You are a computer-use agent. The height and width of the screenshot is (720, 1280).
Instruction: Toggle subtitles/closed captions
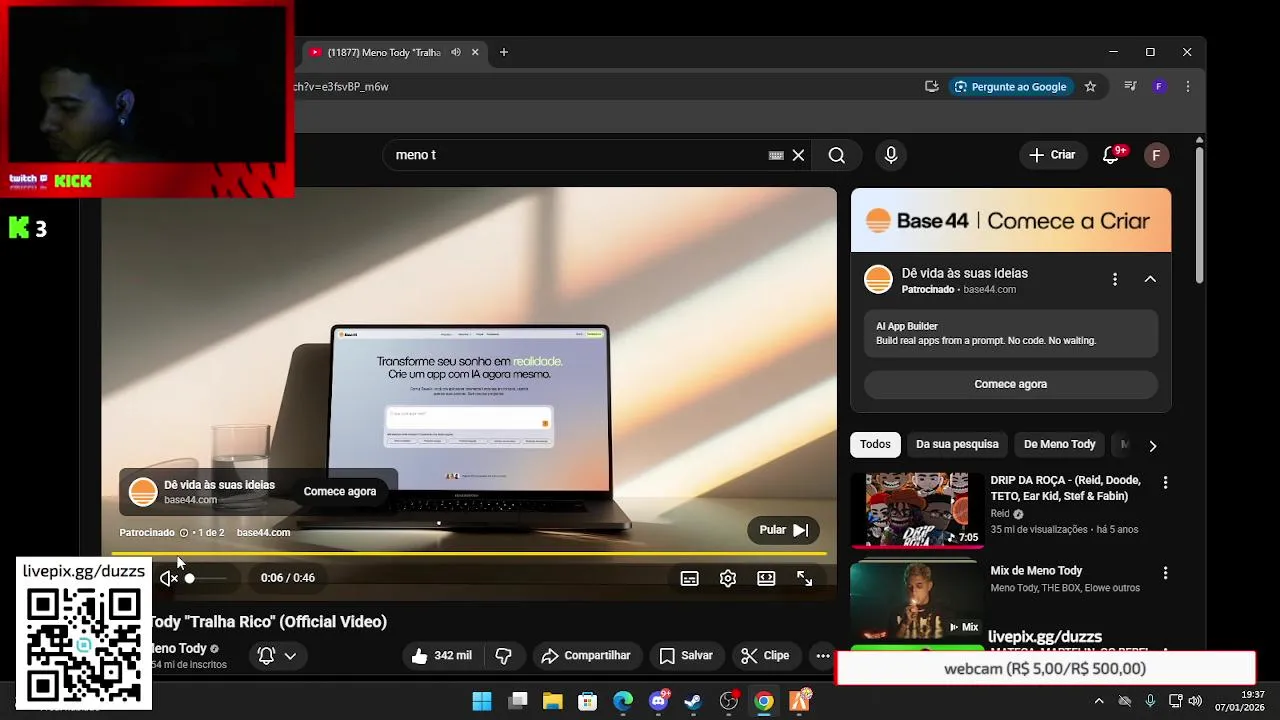689,578
